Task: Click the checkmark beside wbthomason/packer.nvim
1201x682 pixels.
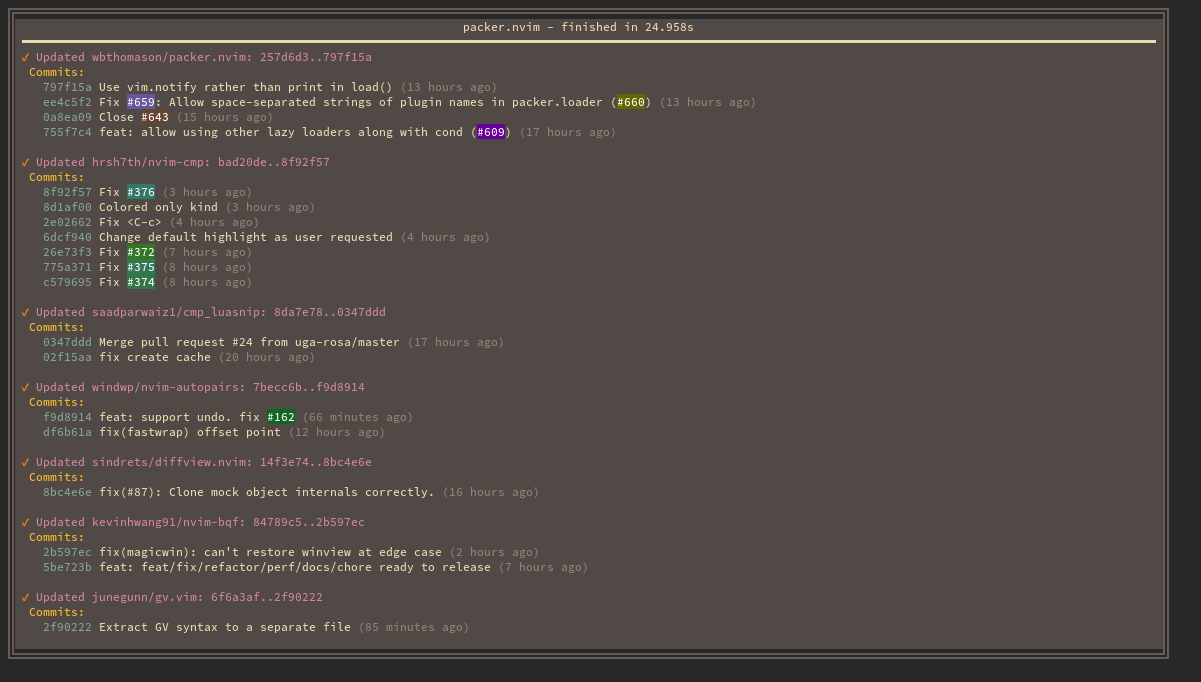Action: click(25, 57)
